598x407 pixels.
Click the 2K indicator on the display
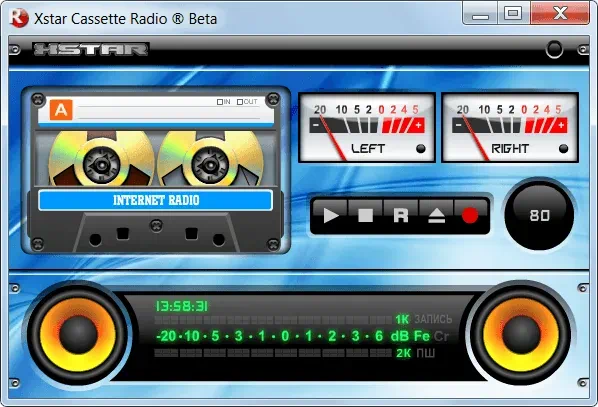tap(403, 353)
